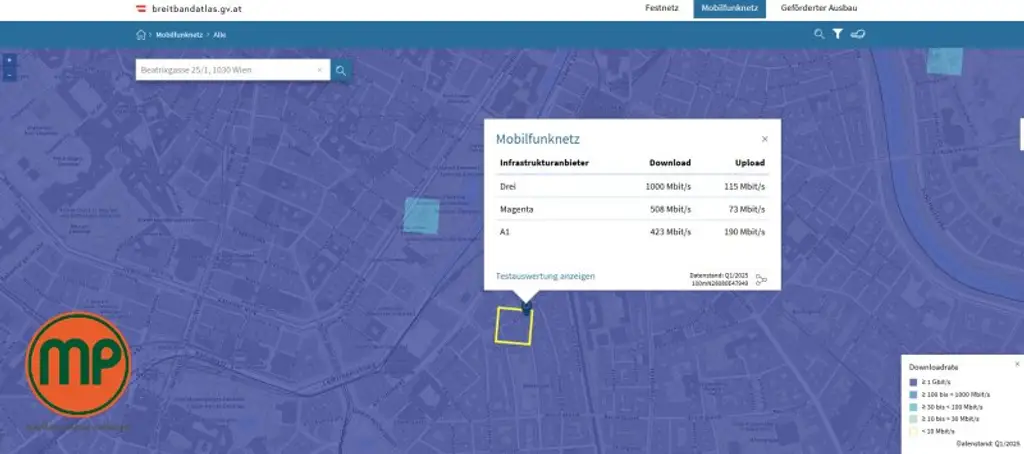1024x454 pixels.
Task: Click the Mobilfunknetz breadcrumb link
Action: 179,35
